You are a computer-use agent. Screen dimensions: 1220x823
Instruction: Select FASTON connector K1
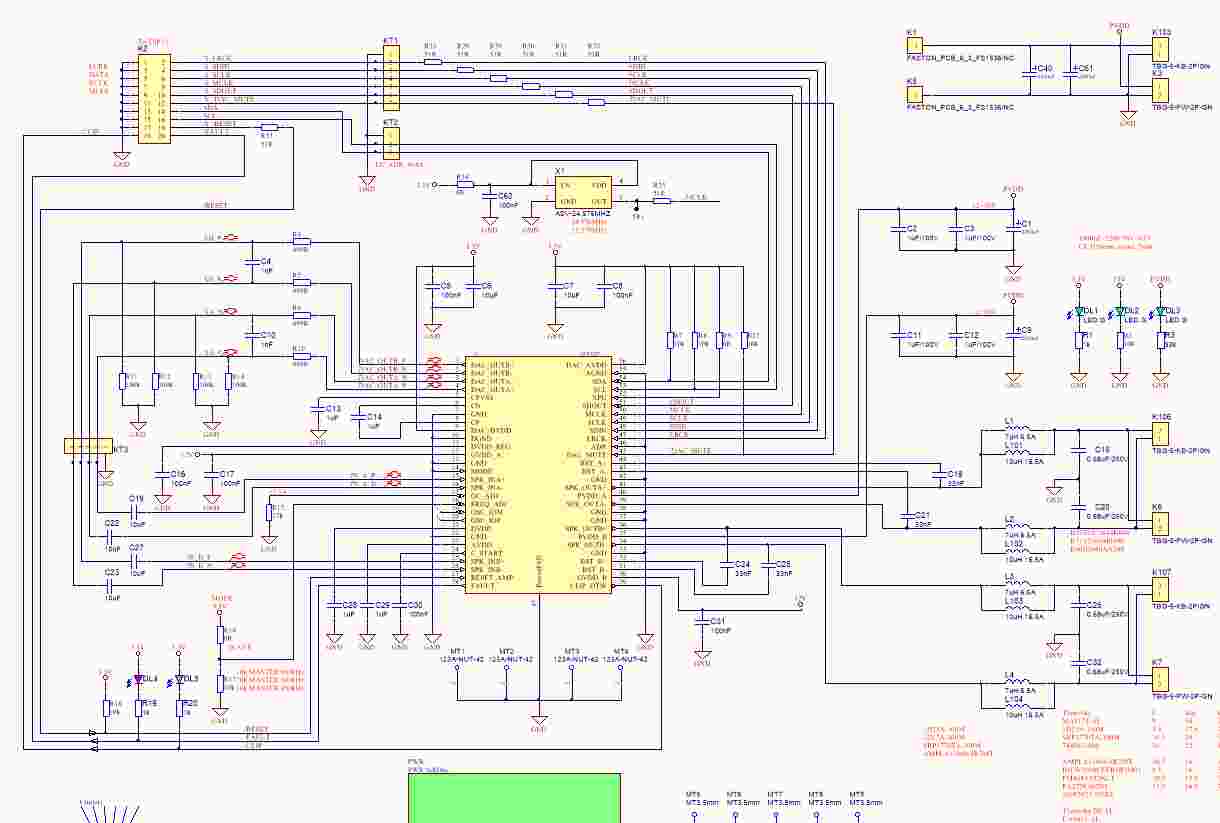tap(913, 44)
